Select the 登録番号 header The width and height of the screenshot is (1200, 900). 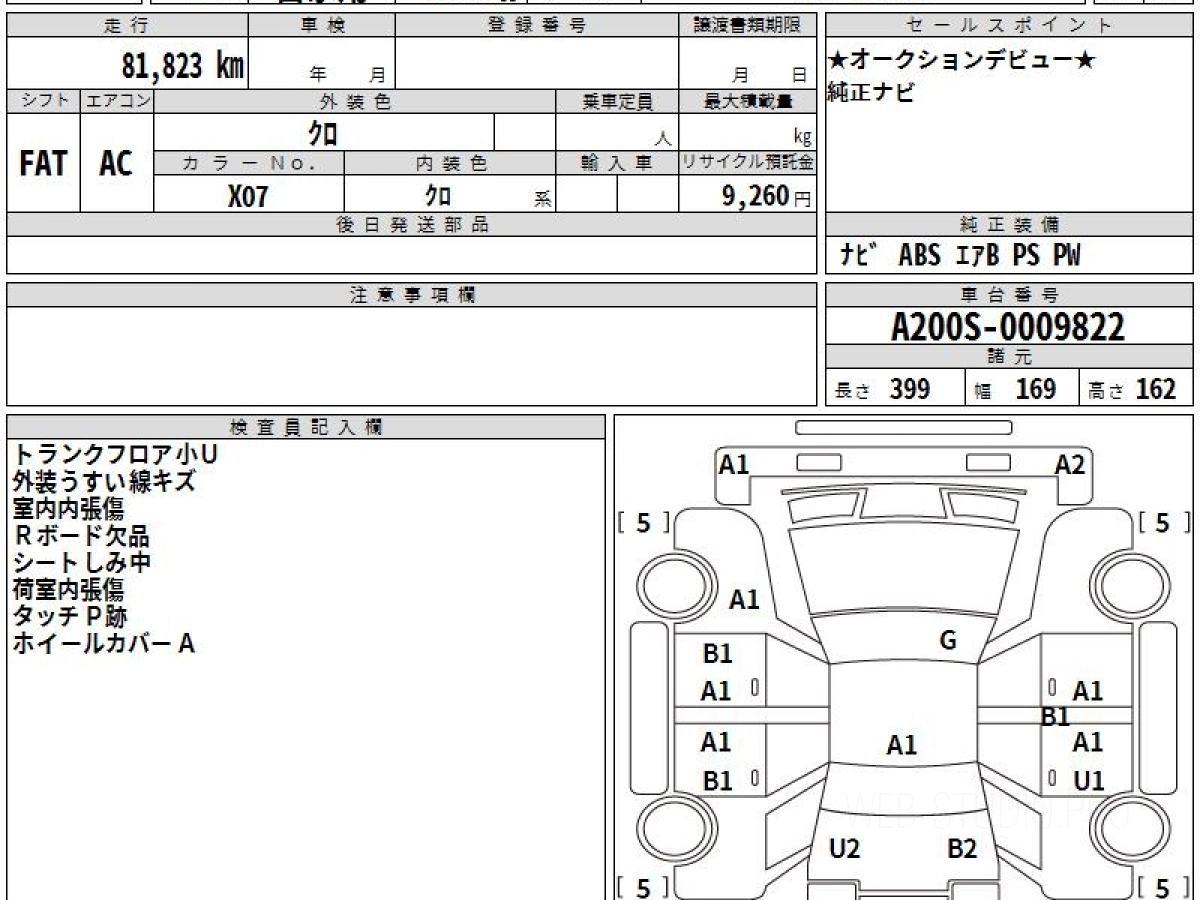(537, 26)
